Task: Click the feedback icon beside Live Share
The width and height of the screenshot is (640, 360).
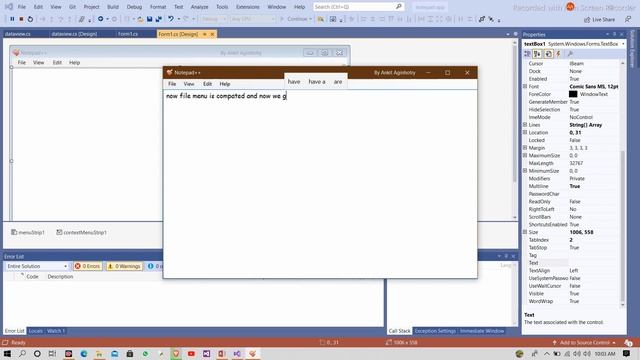Action: 628,19
